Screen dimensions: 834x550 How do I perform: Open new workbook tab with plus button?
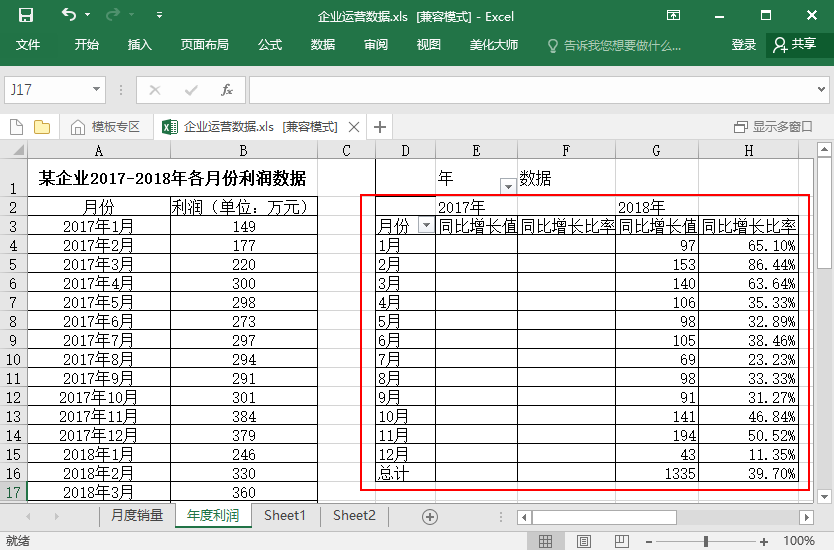380,127
